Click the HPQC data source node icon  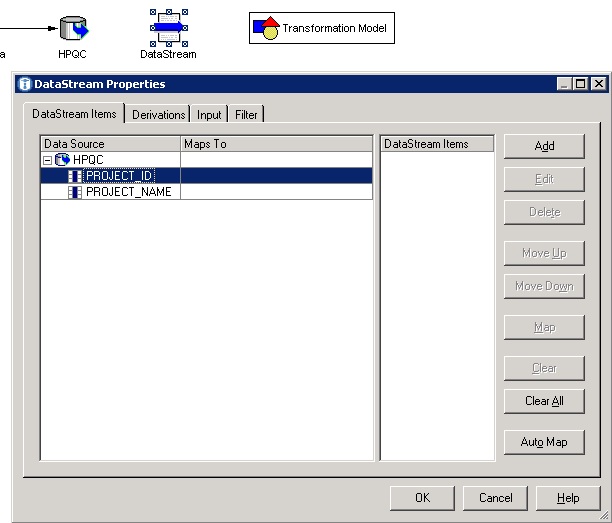73,28
